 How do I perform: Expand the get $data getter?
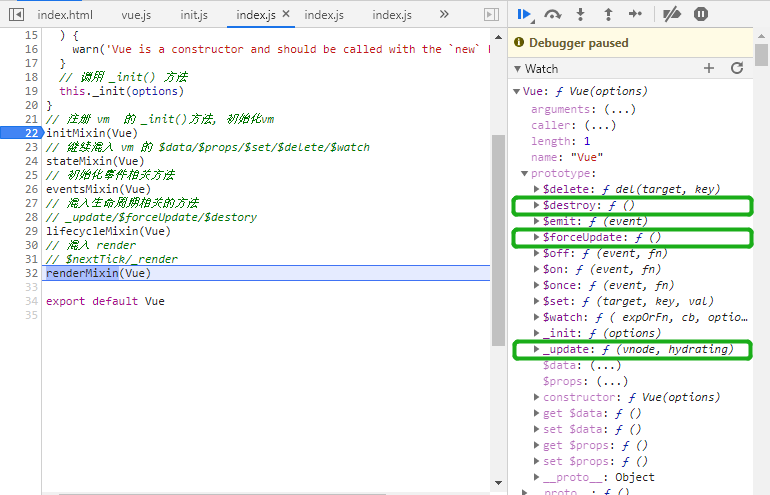pyautogui.click(x=537, y=413)
